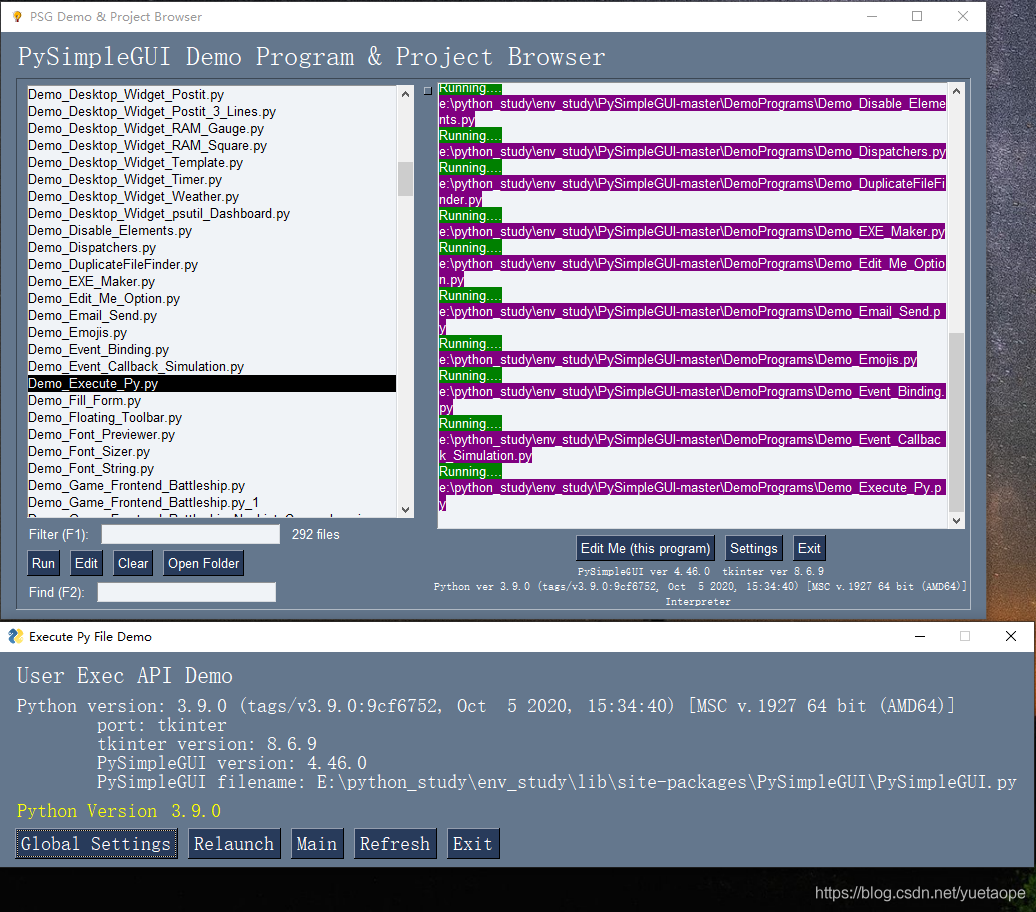Select Demo_Email_Send.py in the list
This screenshot has width=1036, height=912.
click(x=211, y=316)
